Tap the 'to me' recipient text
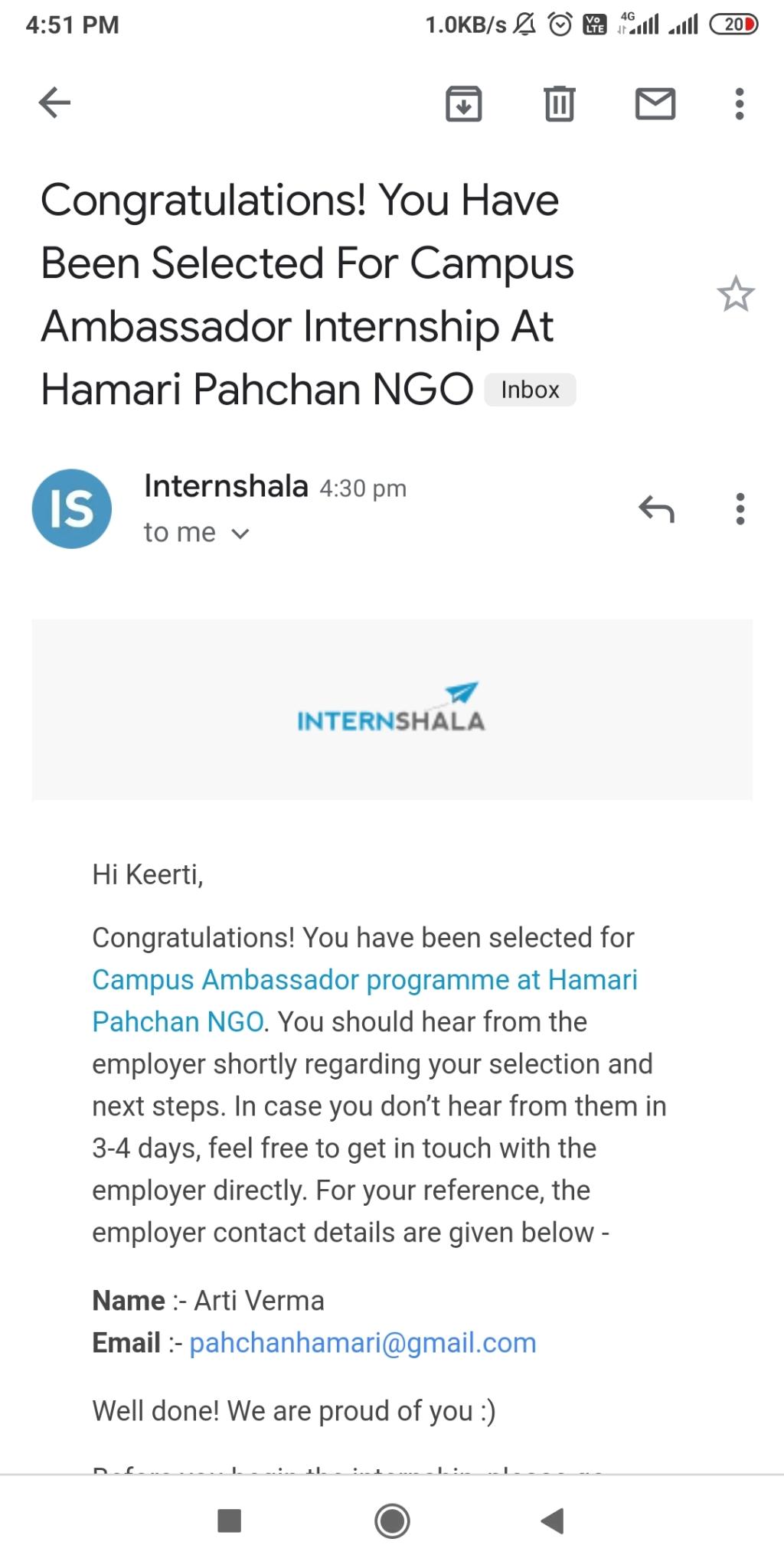This screenshot has width=784, height=1568. [180, 532]
